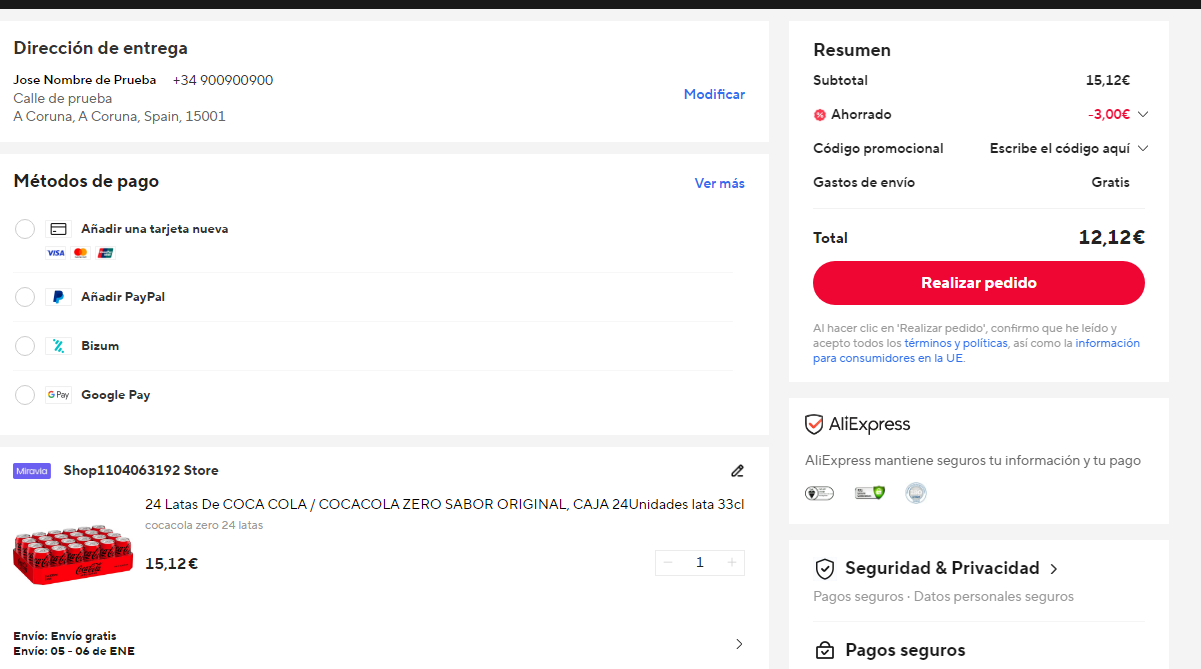Click the Subtotal value 15,12€ in Resumen
The height and width of the screenshot is (669, 1201).
(1108, 80)
